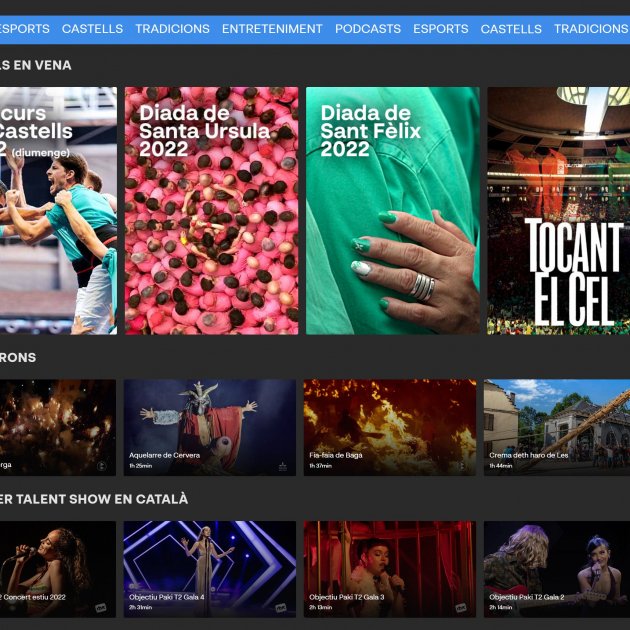630x630 pixels.
Task: Play the Aquelarre de Cervera video
Action: click(210, 428)
